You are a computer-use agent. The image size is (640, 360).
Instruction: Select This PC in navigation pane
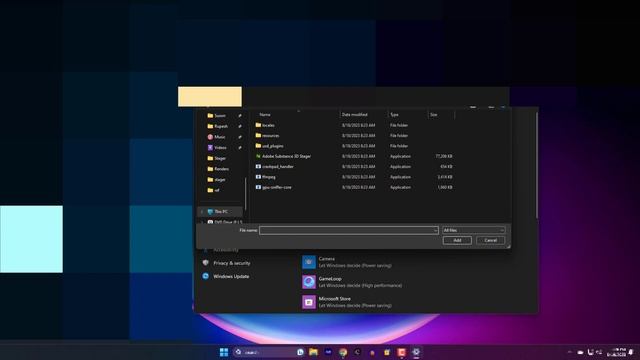pos(221,211)
